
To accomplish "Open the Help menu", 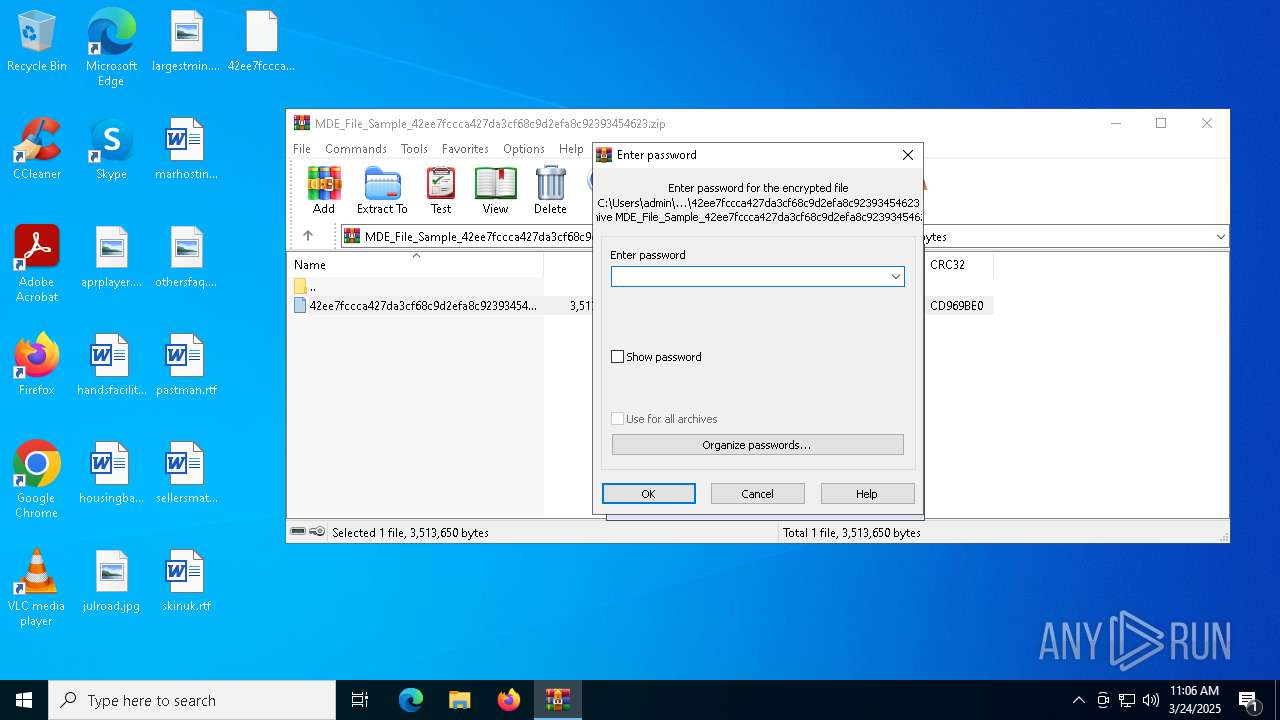I will (571, 149).
